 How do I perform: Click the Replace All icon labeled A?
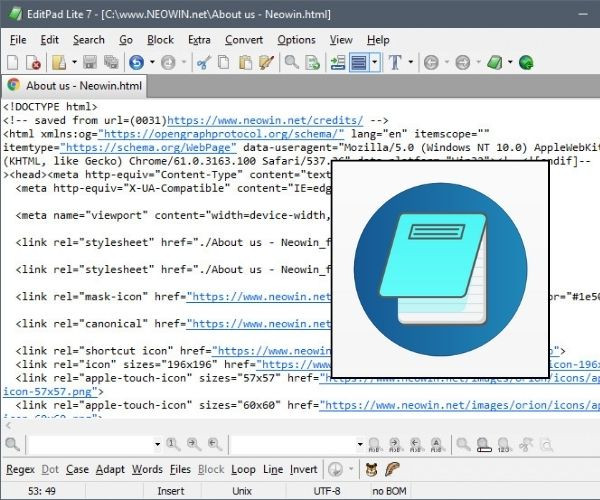click(x=436, y=445)
